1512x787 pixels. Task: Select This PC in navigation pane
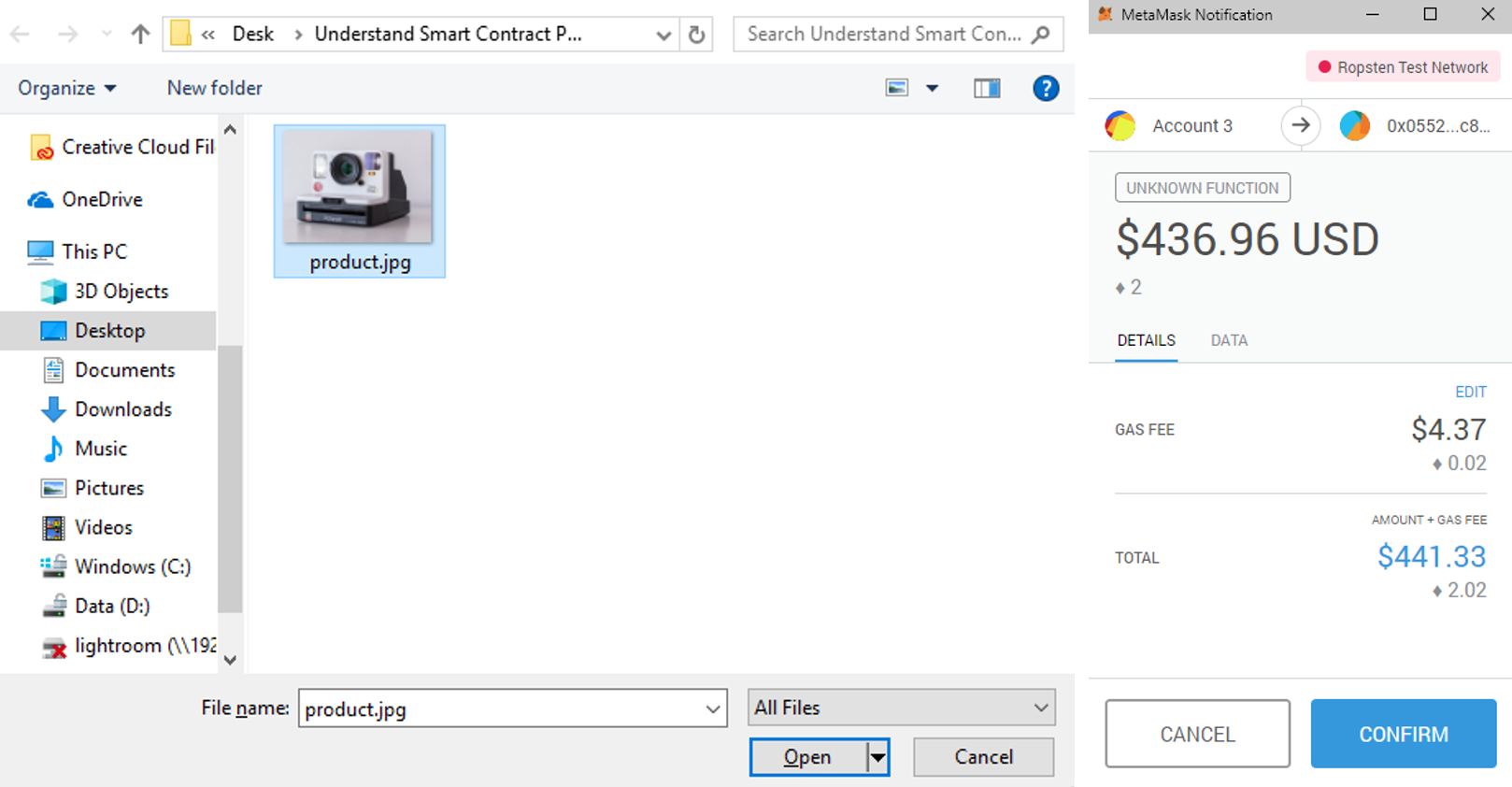[x=77, y=251]
